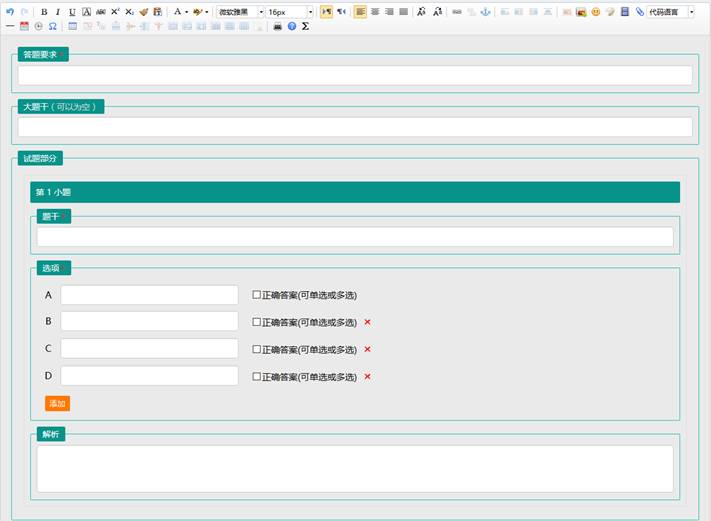711x521 pixels.
Task: Toggle underline formatting
Action: coord(72,12)
